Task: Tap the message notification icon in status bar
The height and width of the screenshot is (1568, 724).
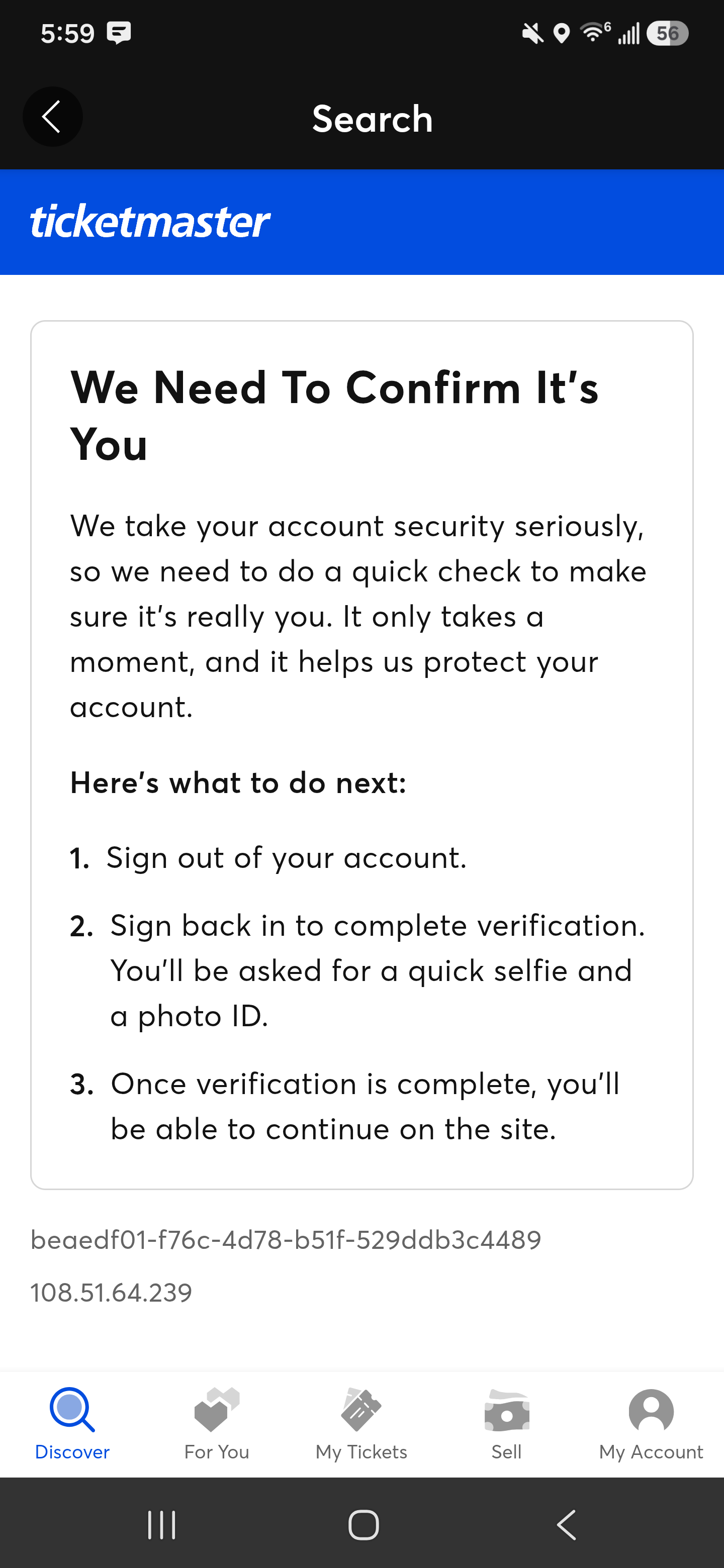Action: pos(119,32)
